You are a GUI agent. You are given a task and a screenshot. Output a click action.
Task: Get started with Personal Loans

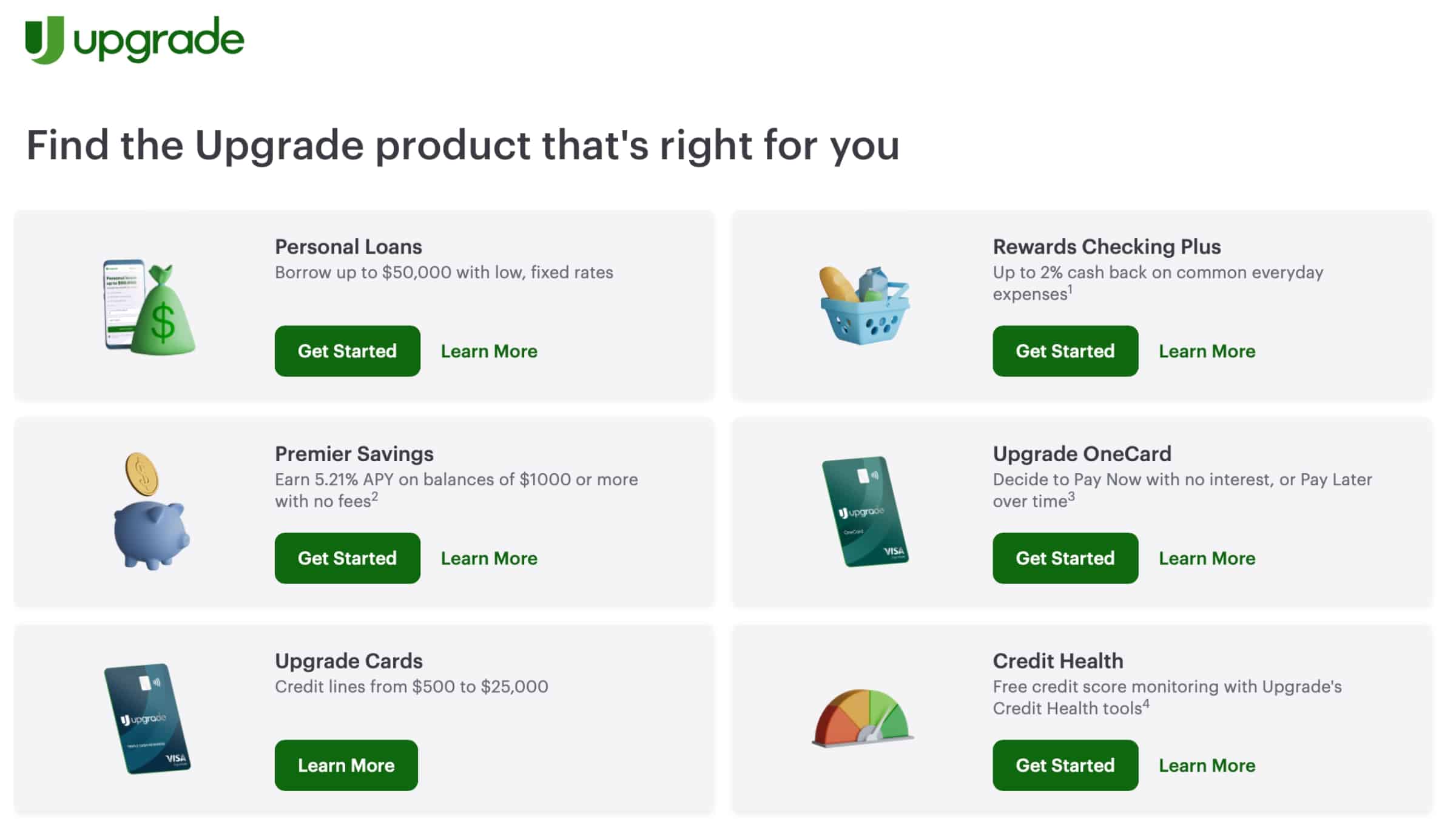(x=347, y=351)
